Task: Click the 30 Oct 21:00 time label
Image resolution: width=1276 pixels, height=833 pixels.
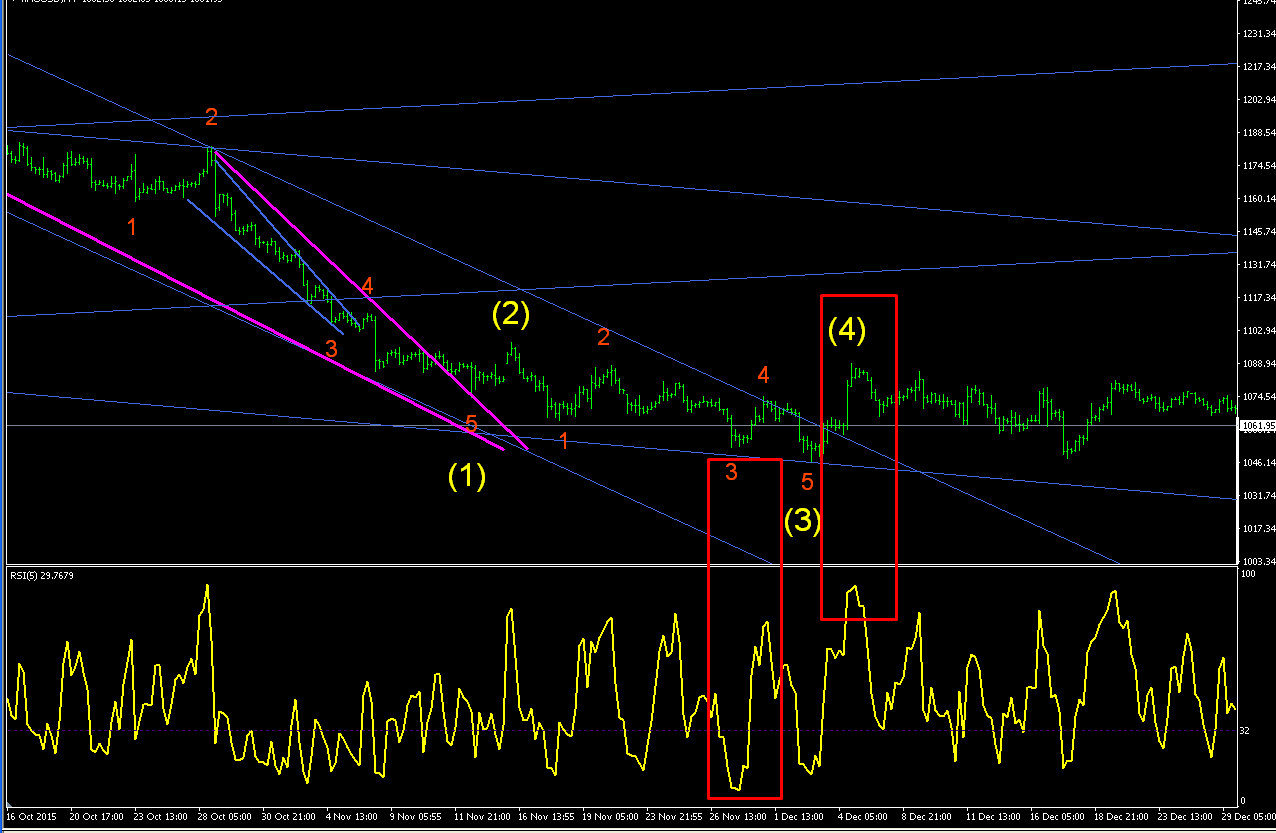Action: click(x=291, y=817)
